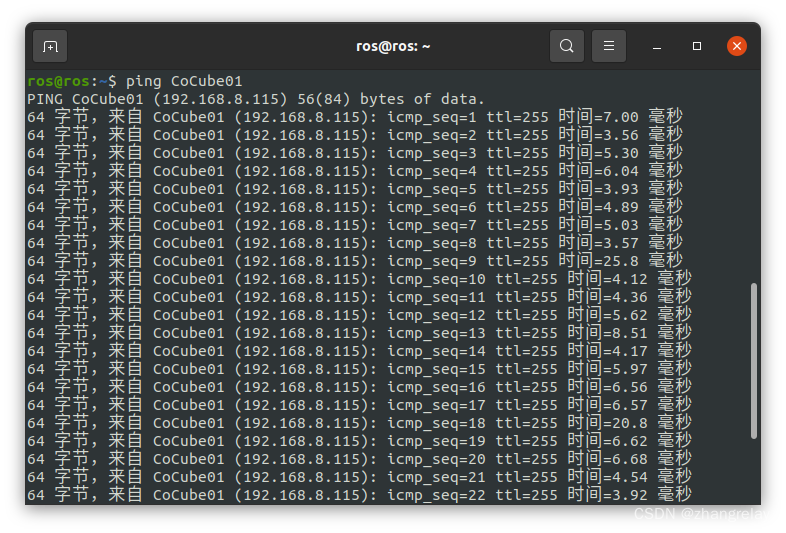Click the ros@ros prompt text
786x533 pixels.
59,81
